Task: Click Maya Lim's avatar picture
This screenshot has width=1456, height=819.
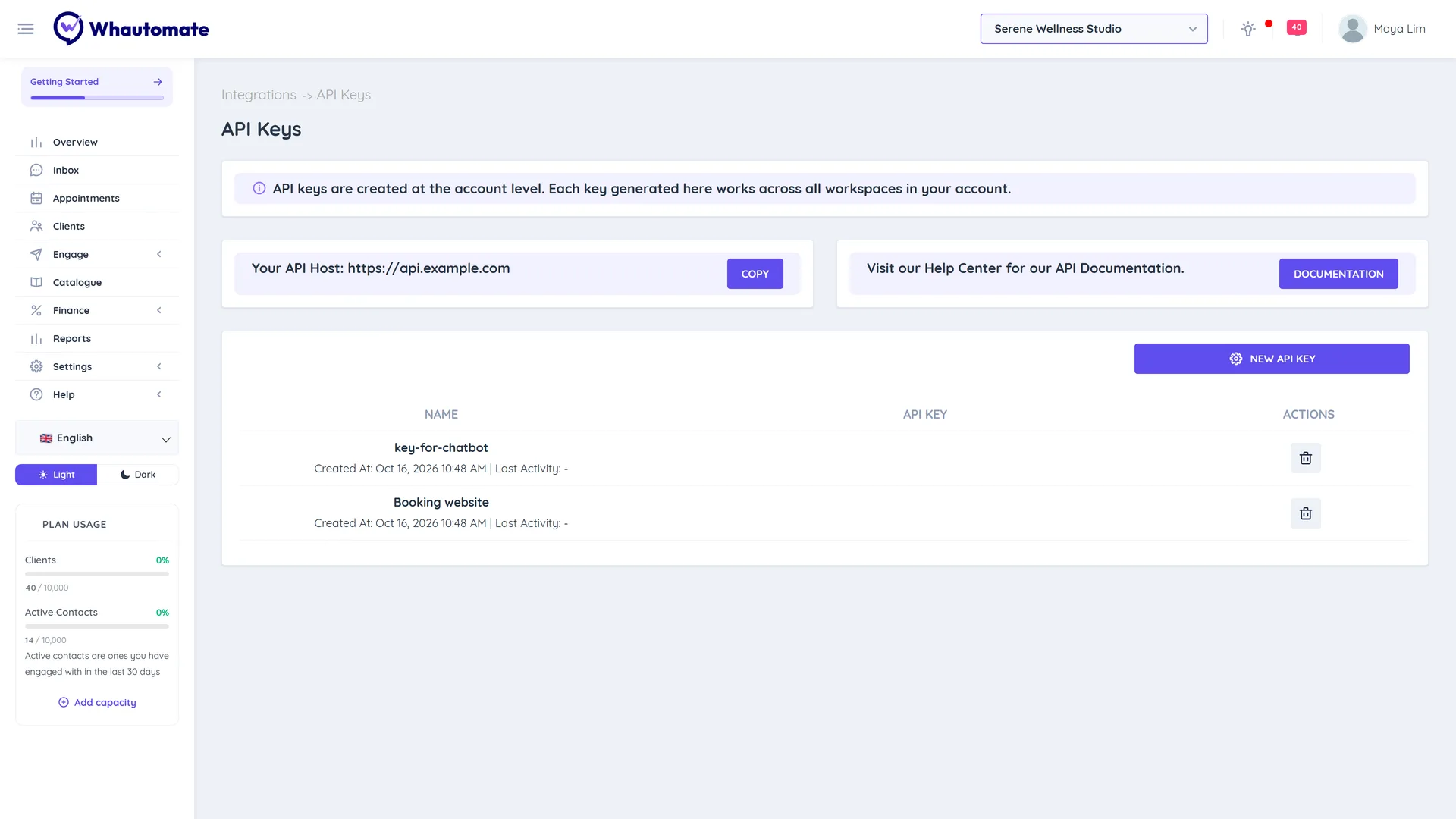Action: point(1352,29)
